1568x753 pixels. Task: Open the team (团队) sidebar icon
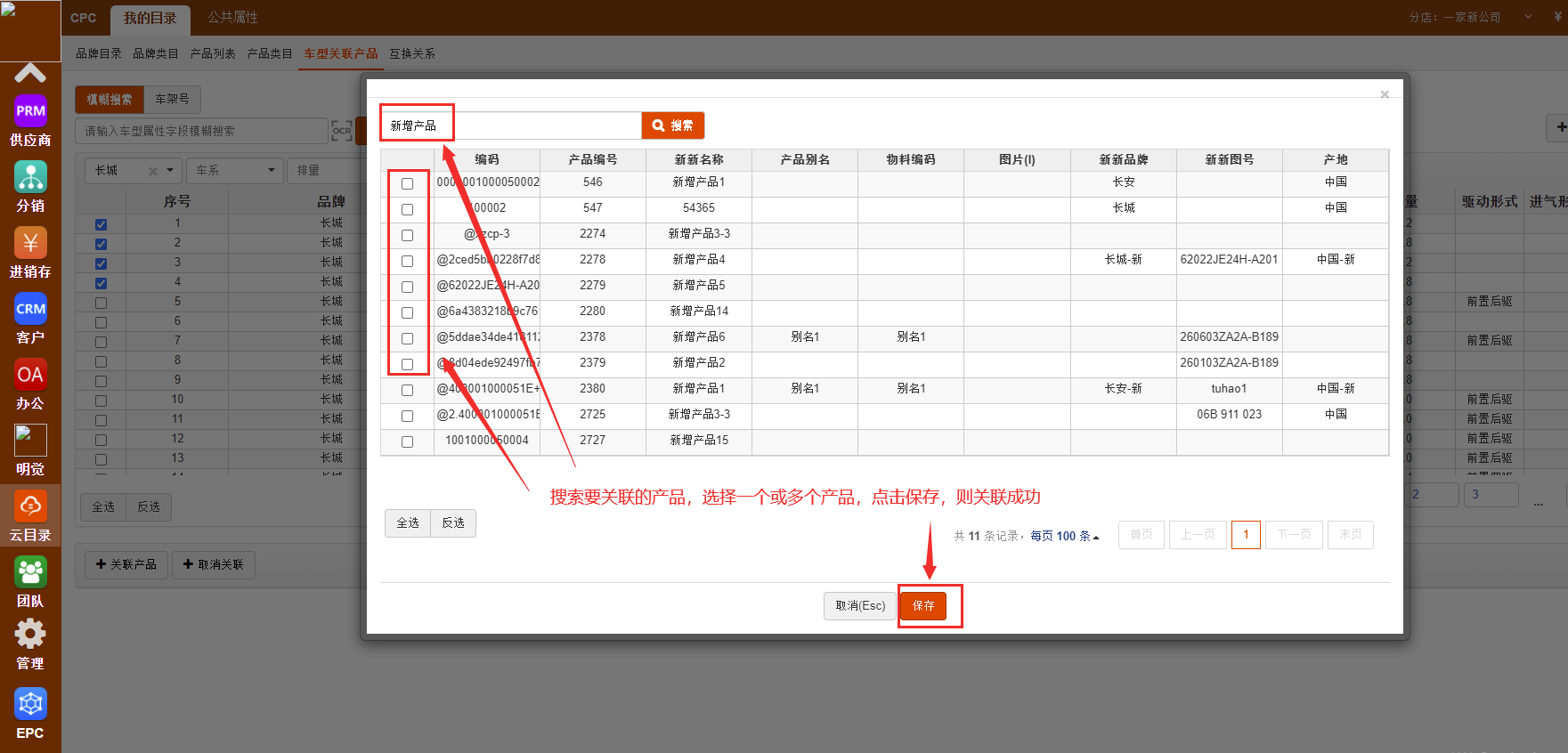tap(30, 572)
